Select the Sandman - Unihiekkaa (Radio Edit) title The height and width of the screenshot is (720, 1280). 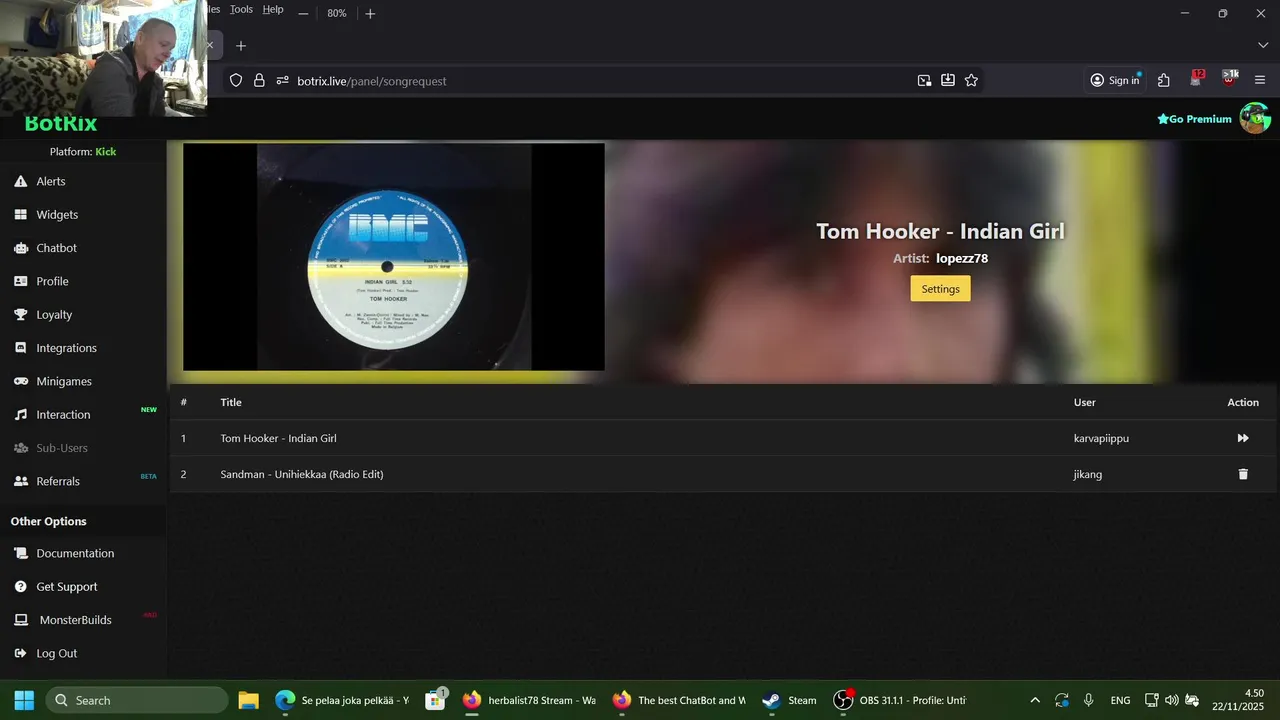302,474
